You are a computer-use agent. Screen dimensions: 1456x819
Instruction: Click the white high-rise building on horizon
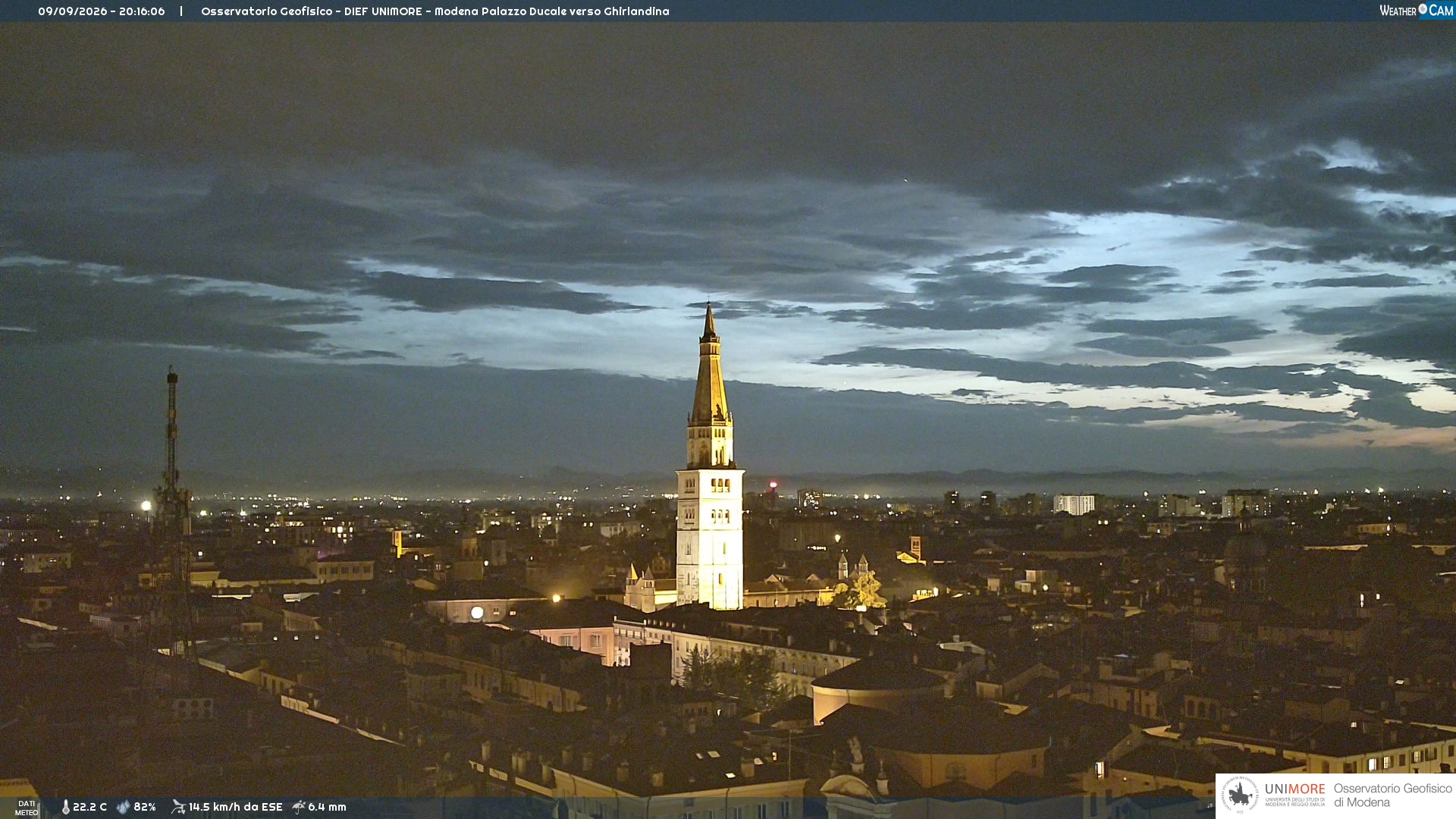click(x=1074, y=504)
